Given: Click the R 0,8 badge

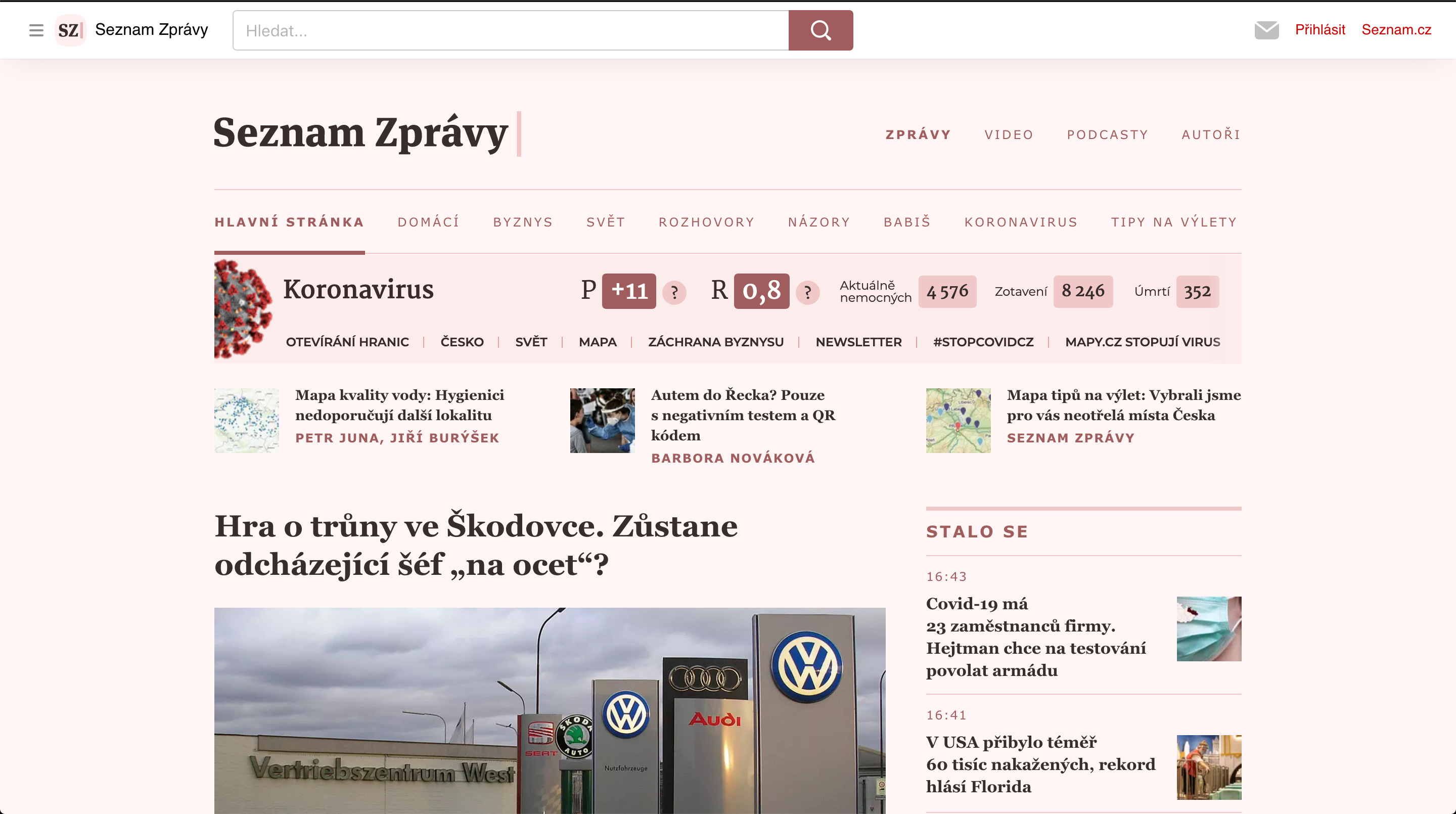Looking at the screenshot, I should click(x=761, y=291).
